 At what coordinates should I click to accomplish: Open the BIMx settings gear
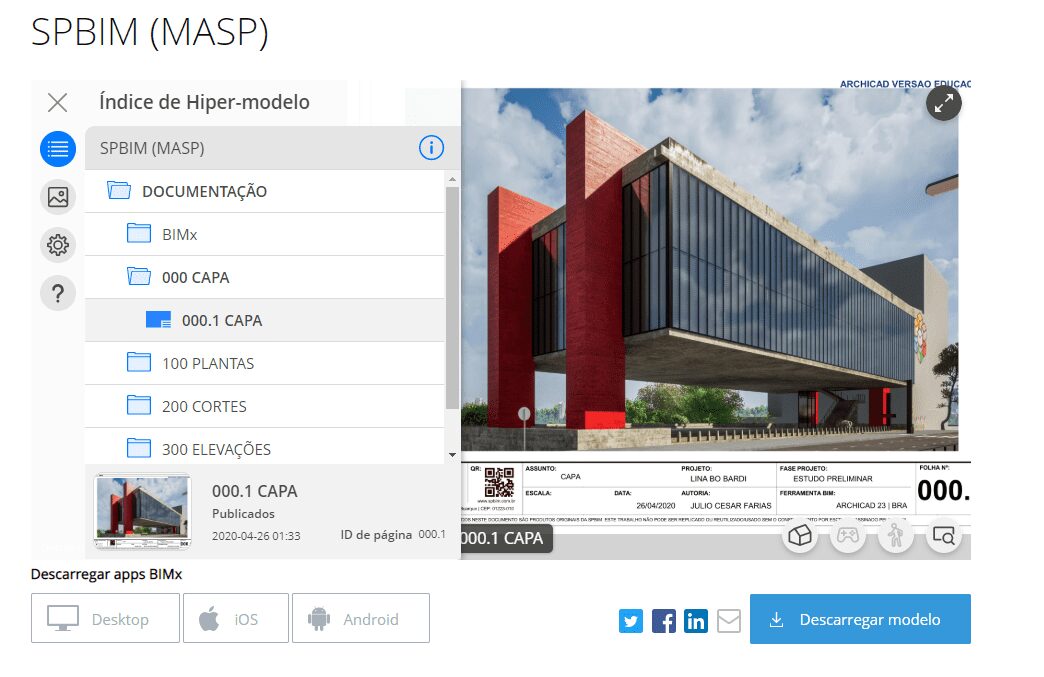point(57,245)
